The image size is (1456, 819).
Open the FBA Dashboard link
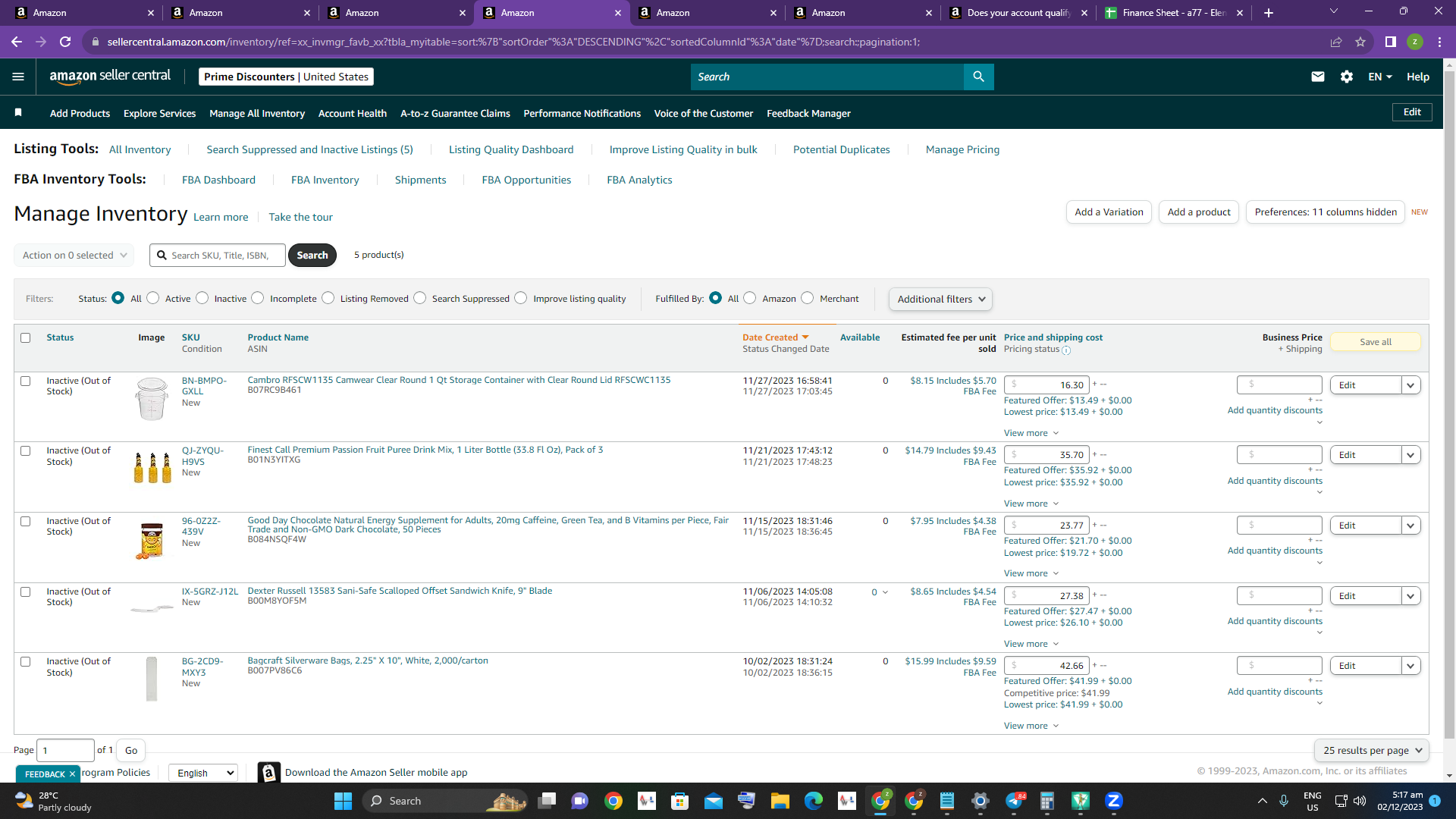pos(218,180)
